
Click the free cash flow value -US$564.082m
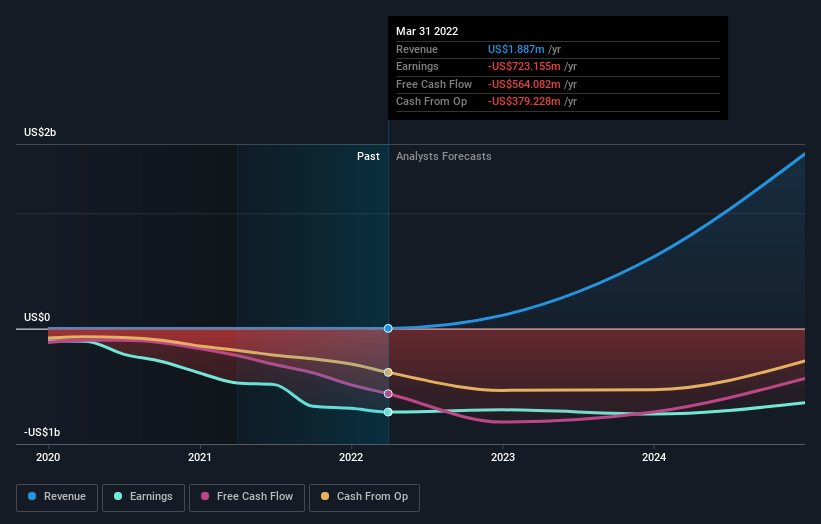pyautogui.click(x=524, y=84)
